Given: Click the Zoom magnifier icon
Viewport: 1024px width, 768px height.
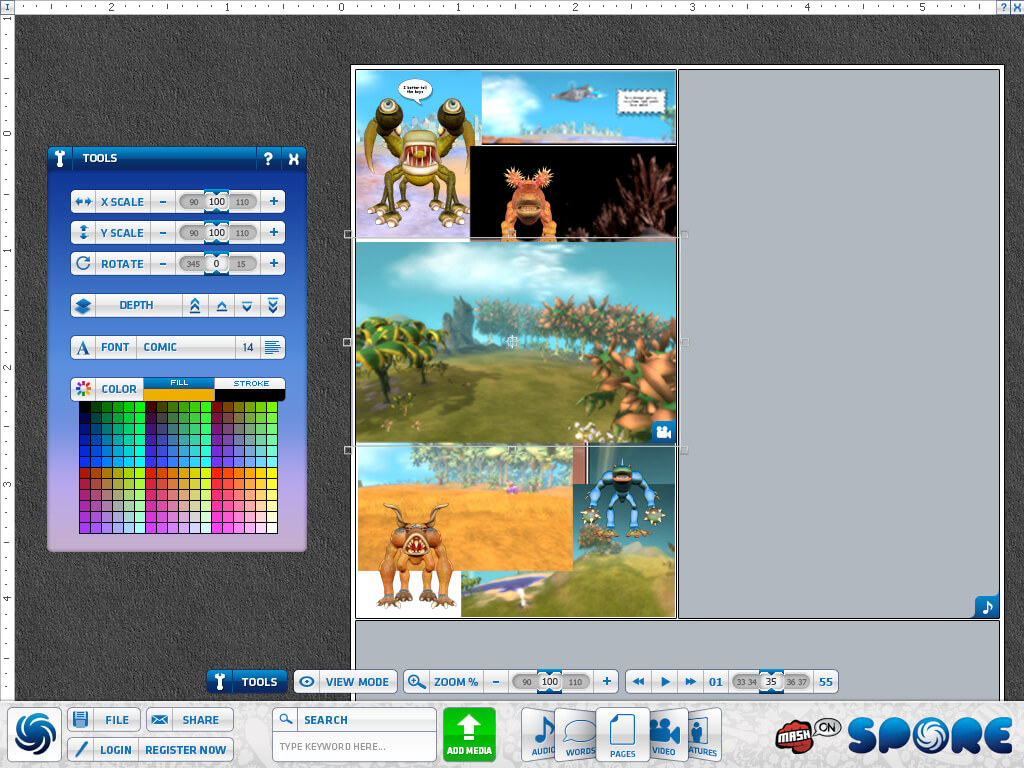Looking at the screenshot, I should 415,682.
